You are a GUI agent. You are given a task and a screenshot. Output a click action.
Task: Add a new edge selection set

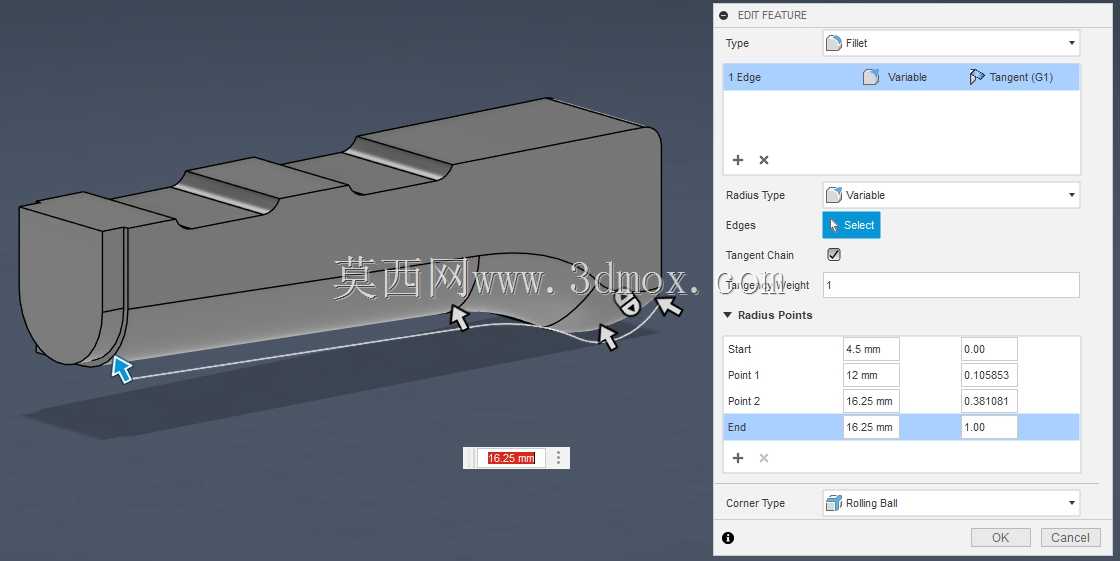click(x=738, y=160)
